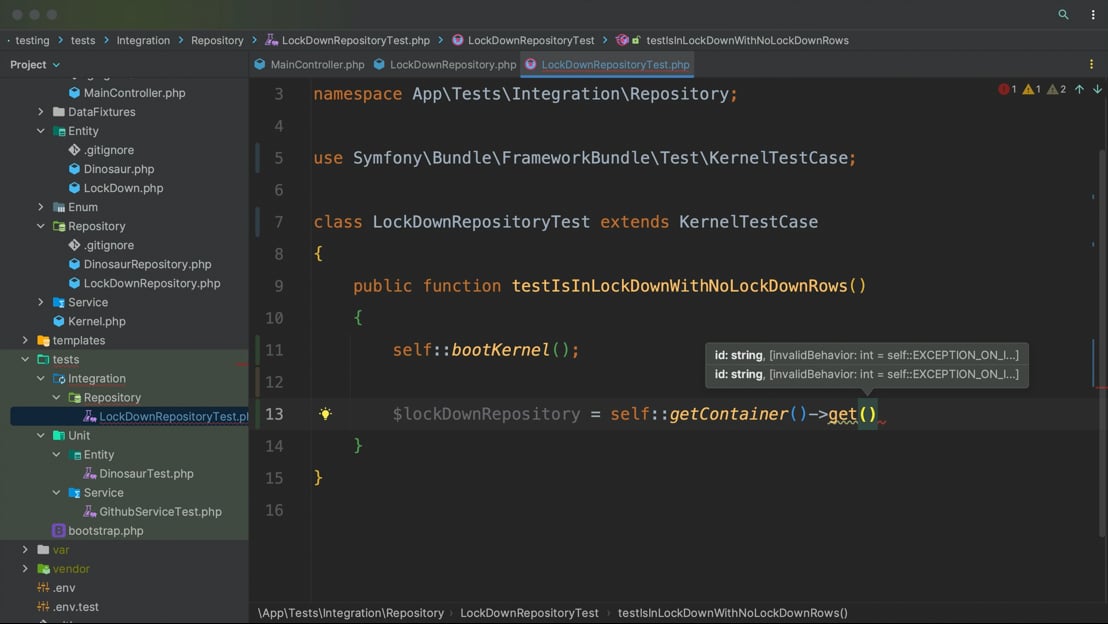
Task: Open the Project view dropdown
Action: (35, 64)
